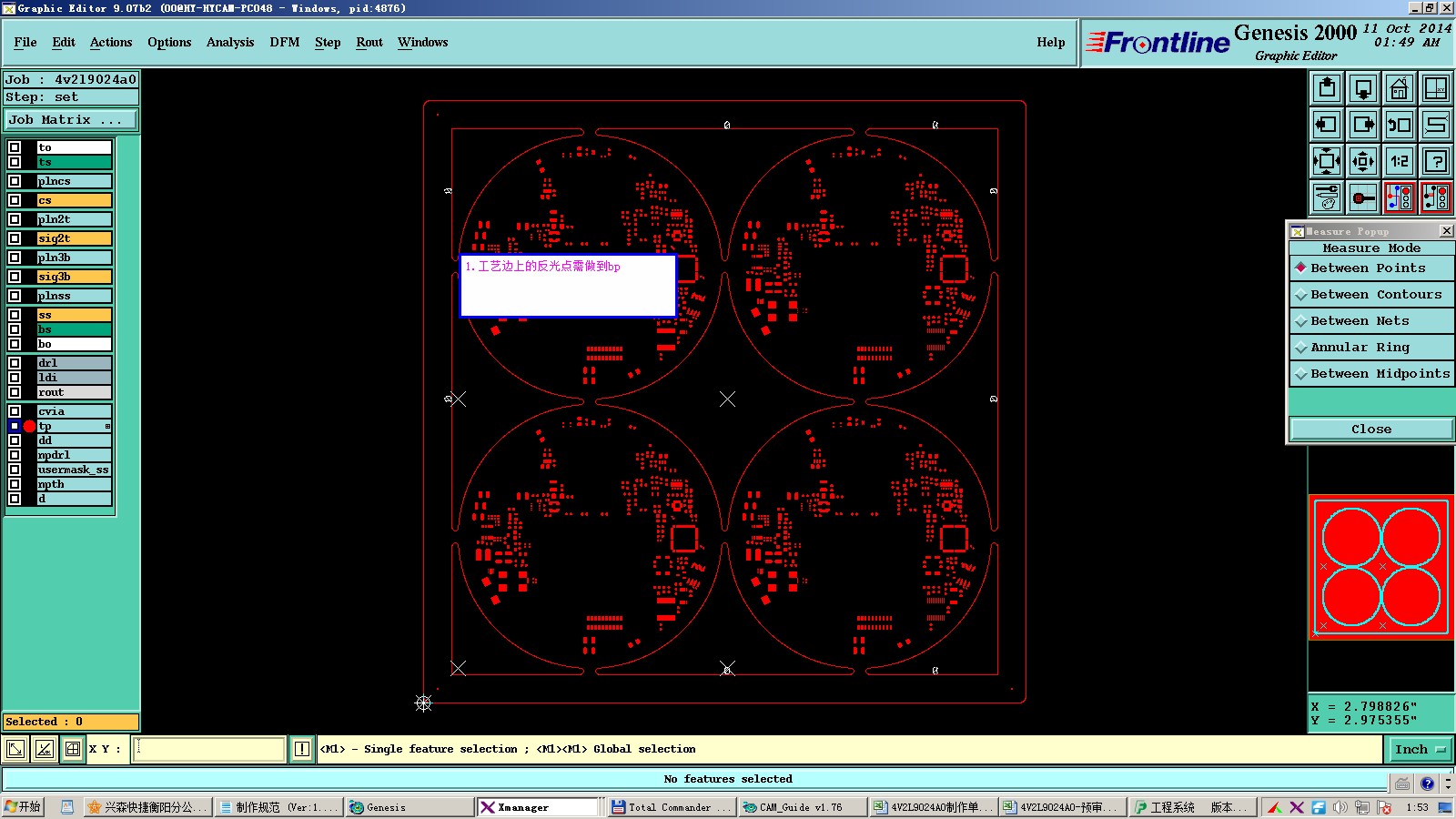Open the Options menu

(169, 43)
